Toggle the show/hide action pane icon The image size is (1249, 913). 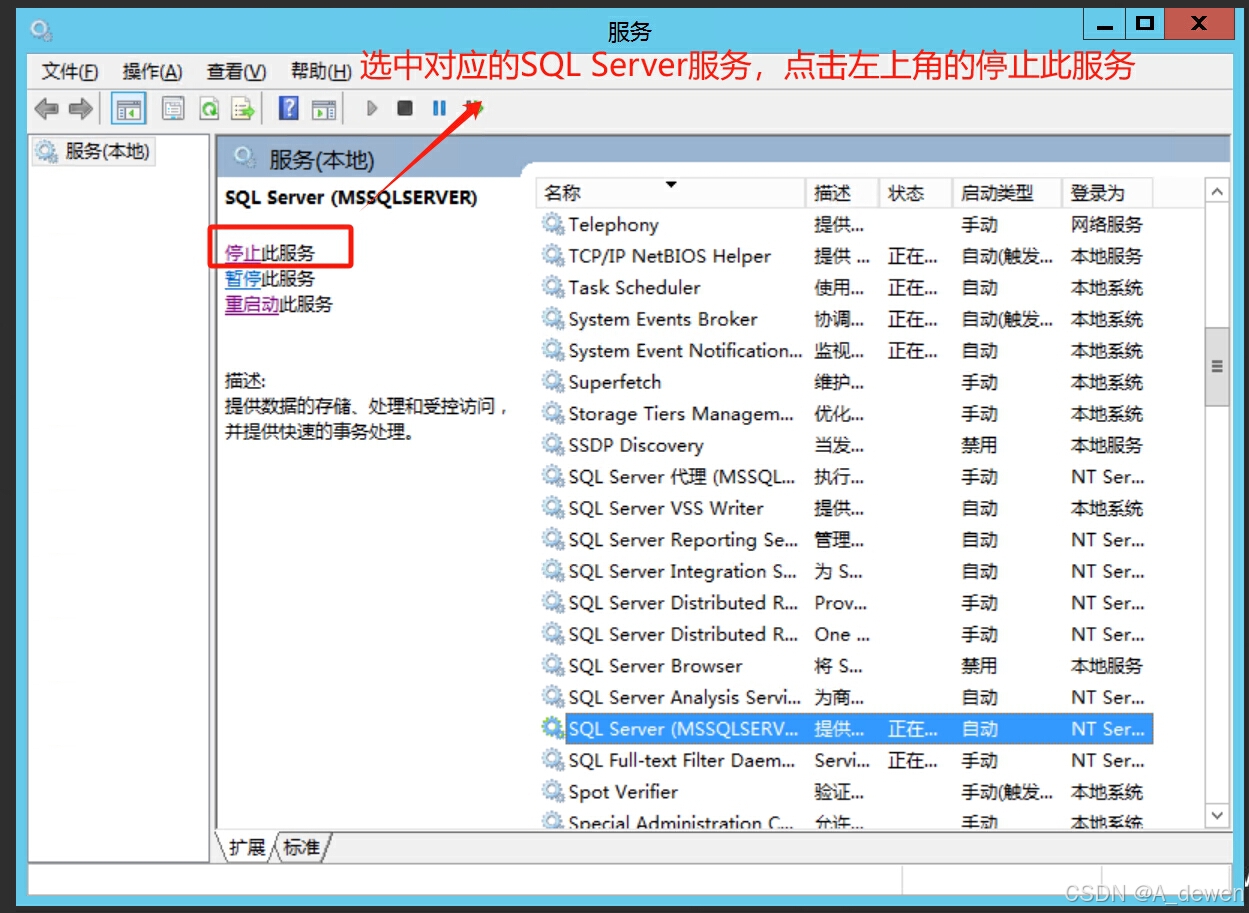tap(323, 108)
